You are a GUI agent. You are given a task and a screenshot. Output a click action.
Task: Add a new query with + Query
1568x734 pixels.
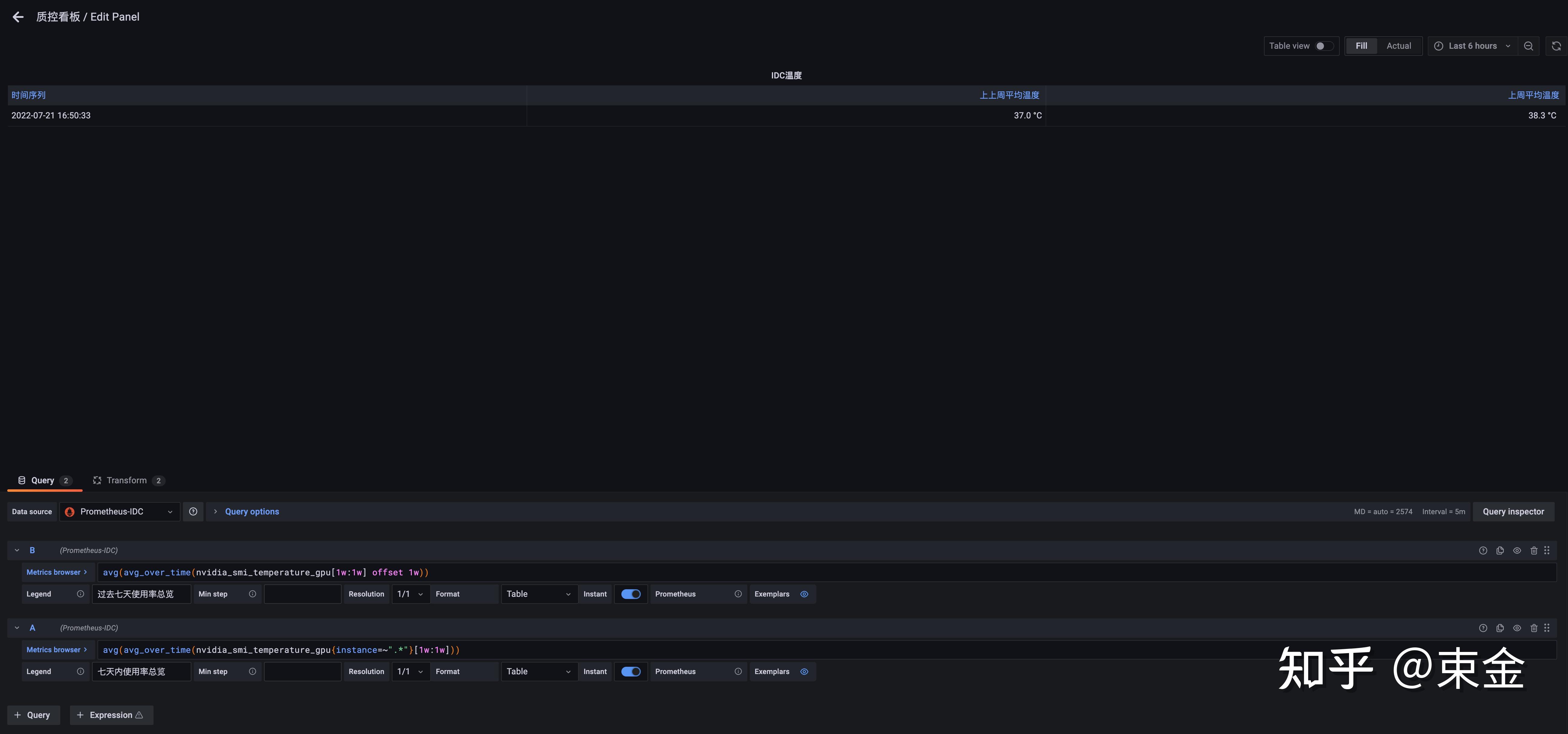click(33, 715)
